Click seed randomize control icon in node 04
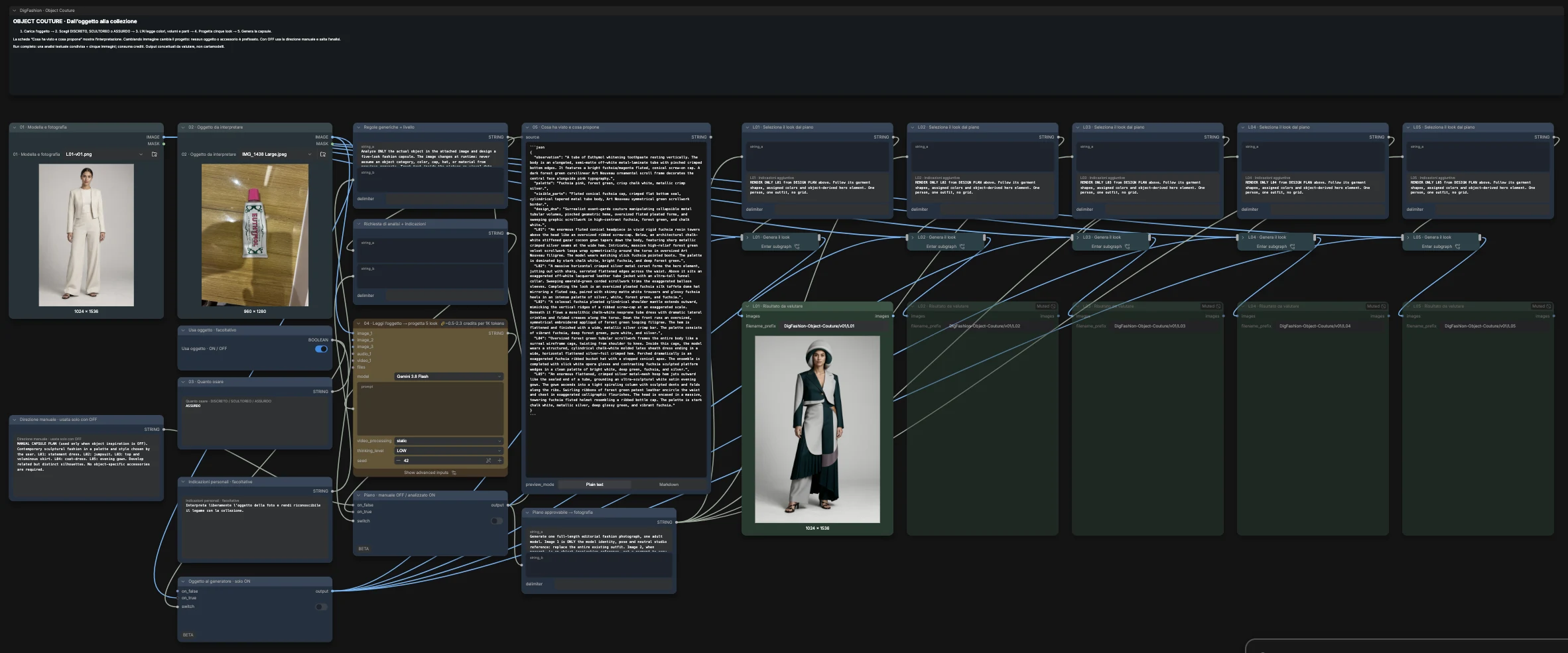 (488, 461)
